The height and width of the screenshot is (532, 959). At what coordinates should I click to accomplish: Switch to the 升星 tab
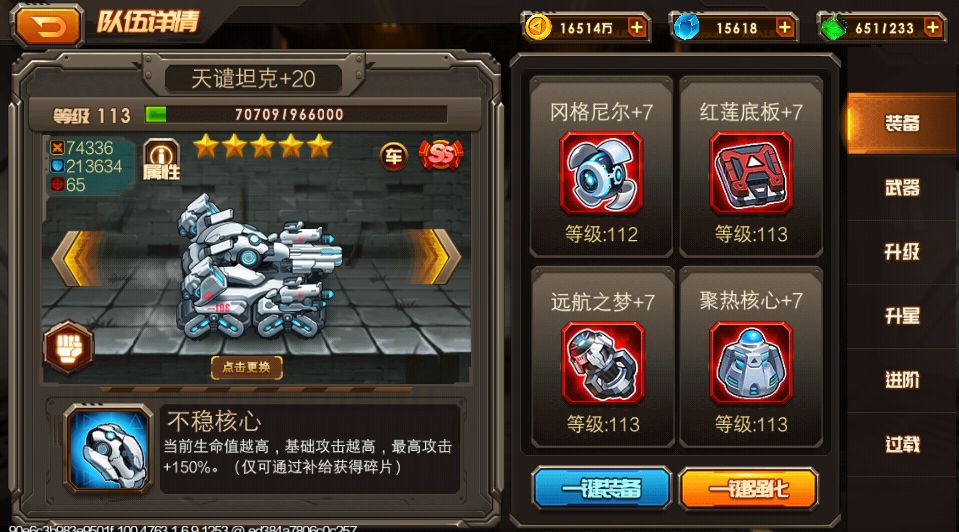click(902, 316)
